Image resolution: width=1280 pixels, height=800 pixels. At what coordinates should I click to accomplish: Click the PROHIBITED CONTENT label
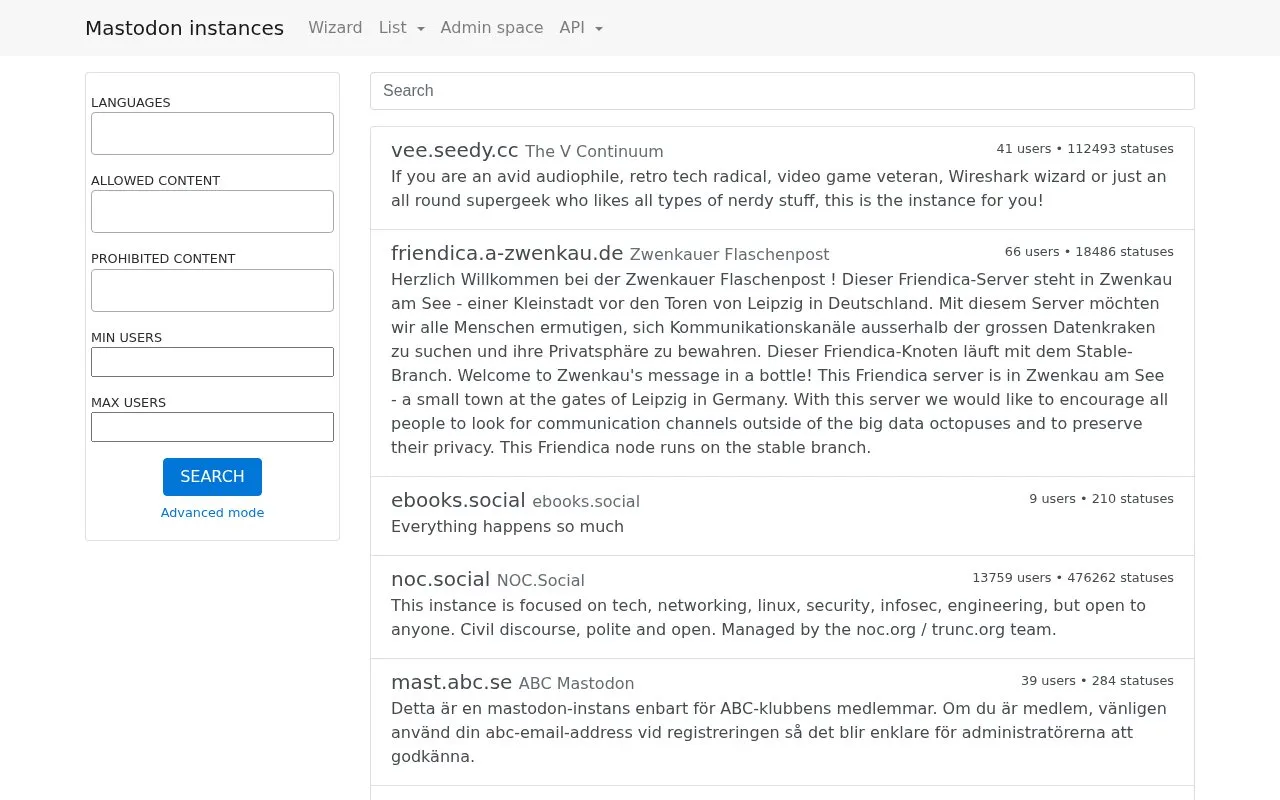point(163,259)
